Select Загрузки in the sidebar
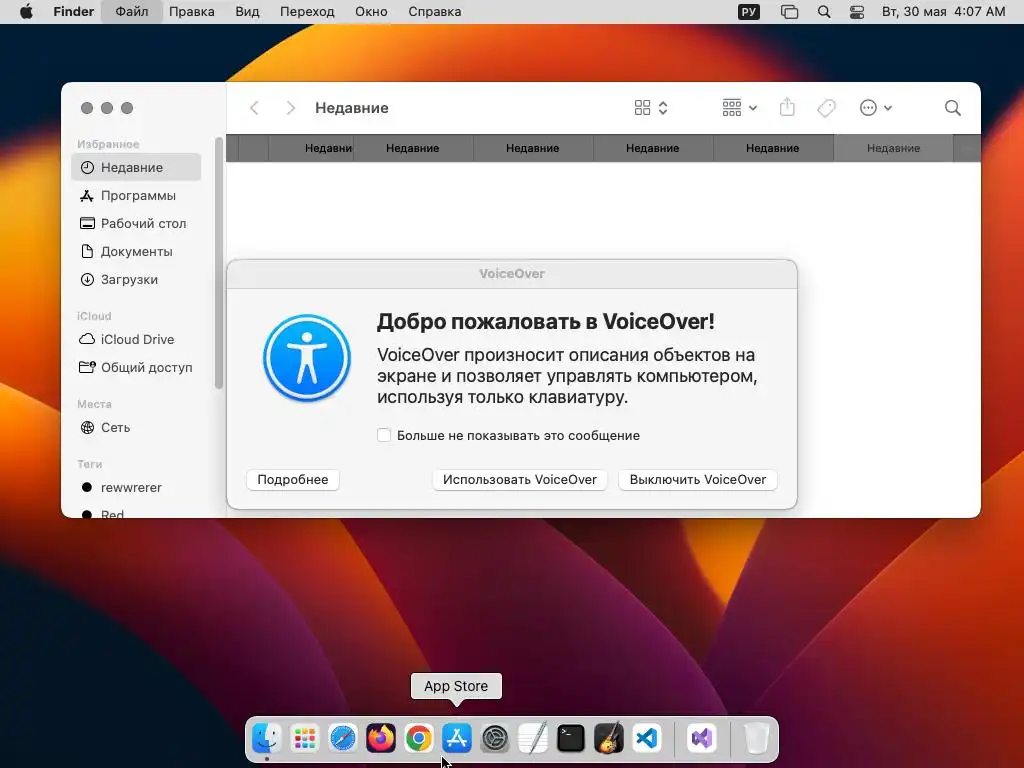Screen dimensions: 1024x768 (136, 280)
